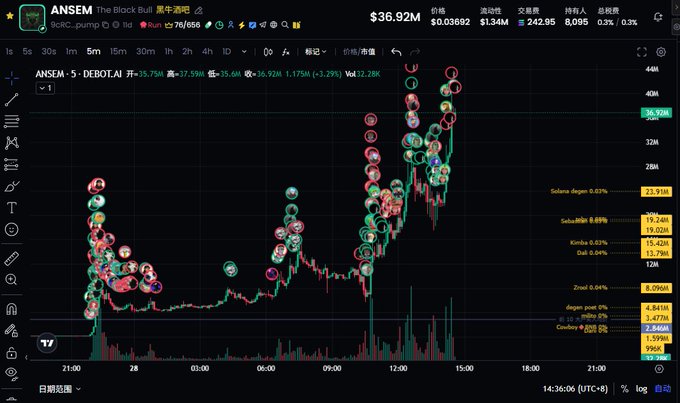Click the green pill pump icon
680x403 pixels.
click(209, 25)
